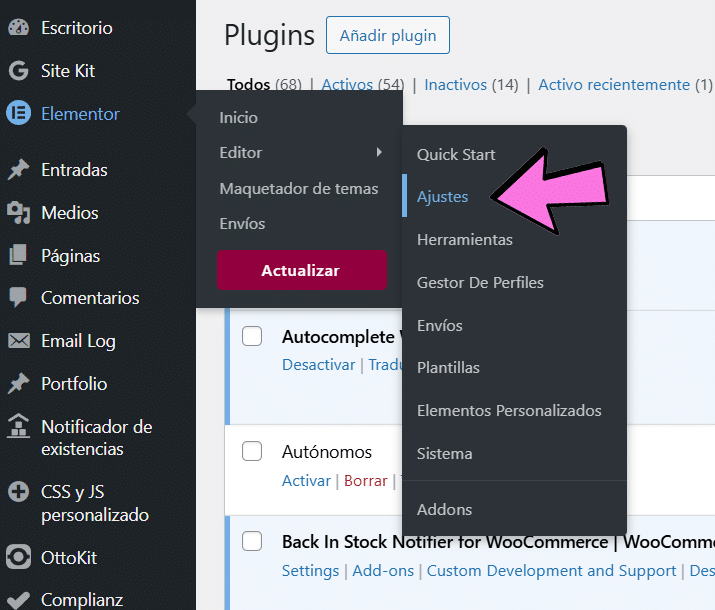
Task: Click the Email Log envelope icon
Action: [x=18, y=341]
